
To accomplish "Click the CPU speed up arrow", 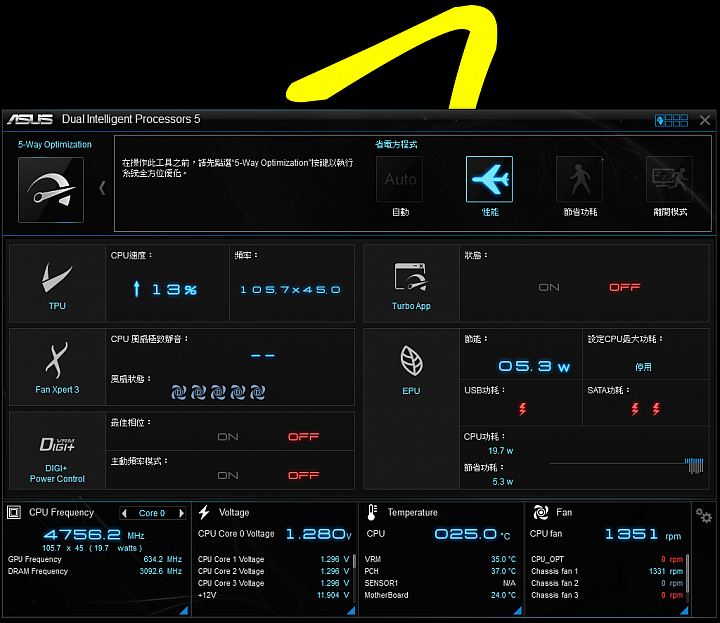I will [x=136, y=289].
